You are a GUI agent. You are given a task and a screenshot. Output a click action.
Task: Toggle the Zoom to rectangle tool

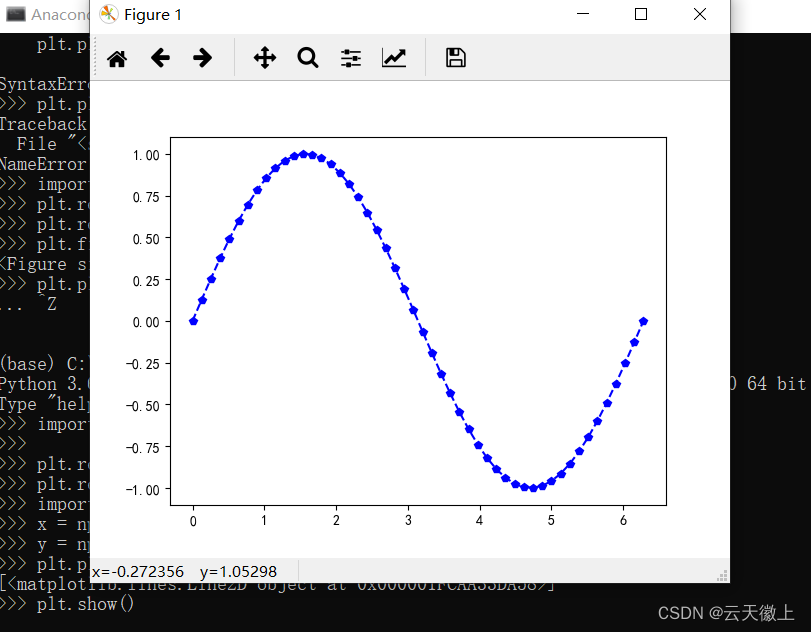(307, 58)
